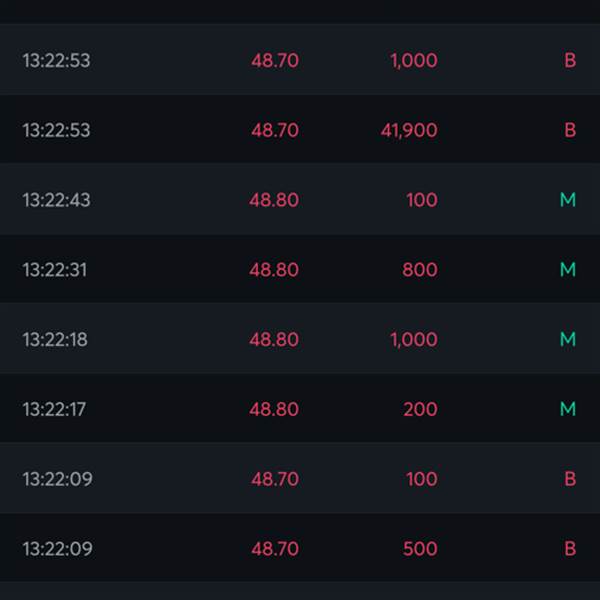Click the M indicator at 13:22:17
The width and height of the screenshot is (600, 600).
(568, 409)
